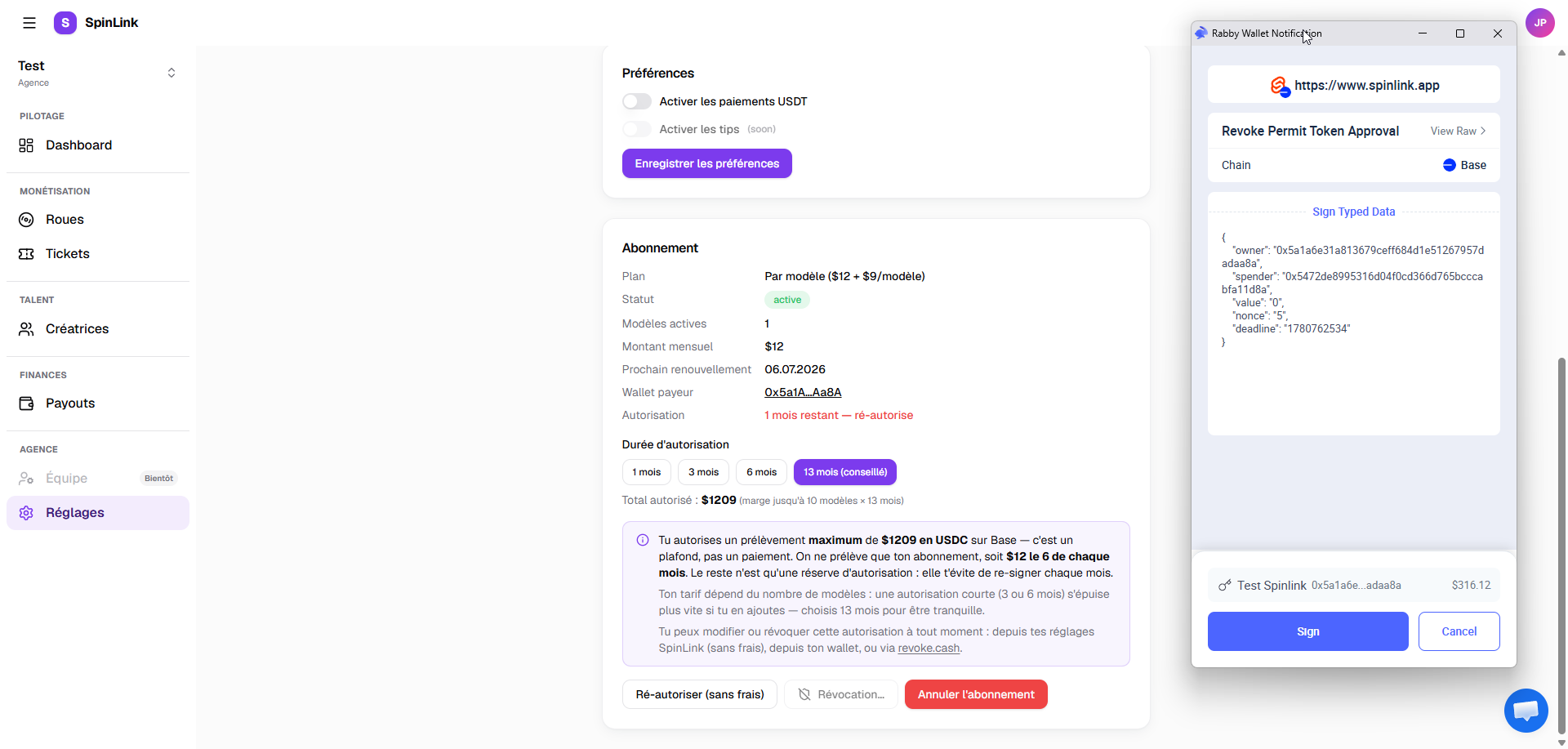Select the 1 mois duration

point(647,472)
